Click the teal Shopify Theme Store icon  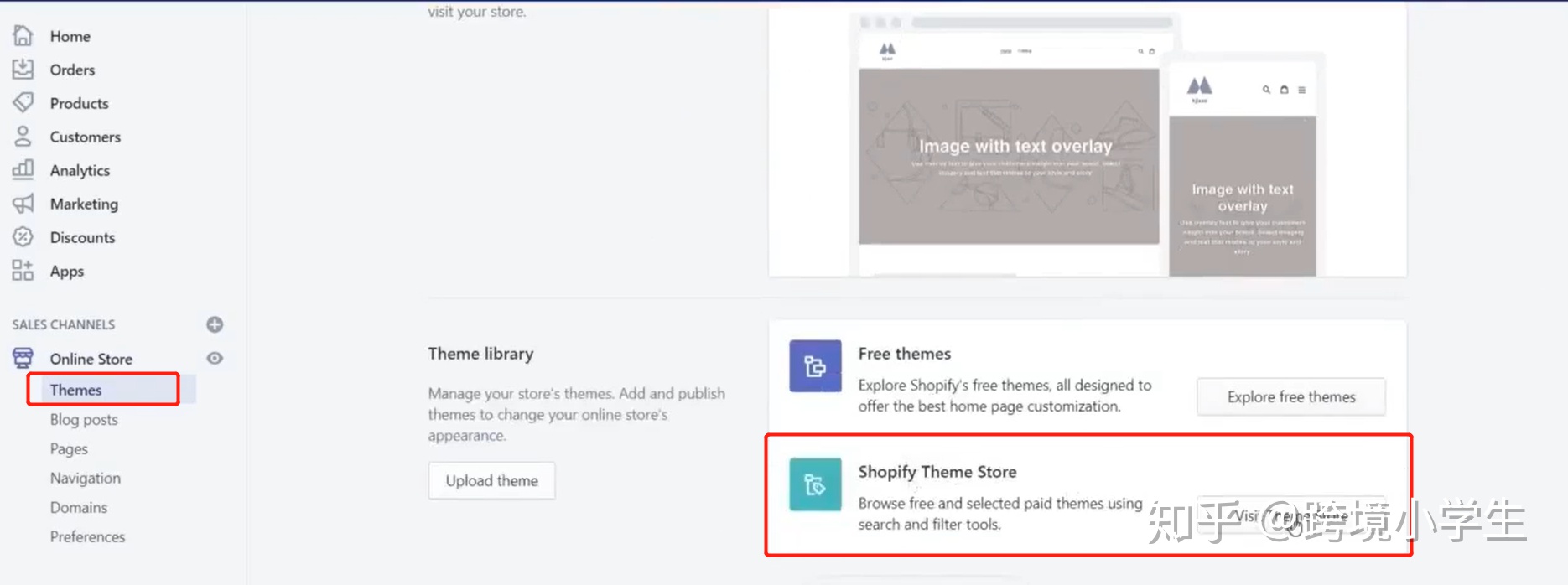pos(815,484)
